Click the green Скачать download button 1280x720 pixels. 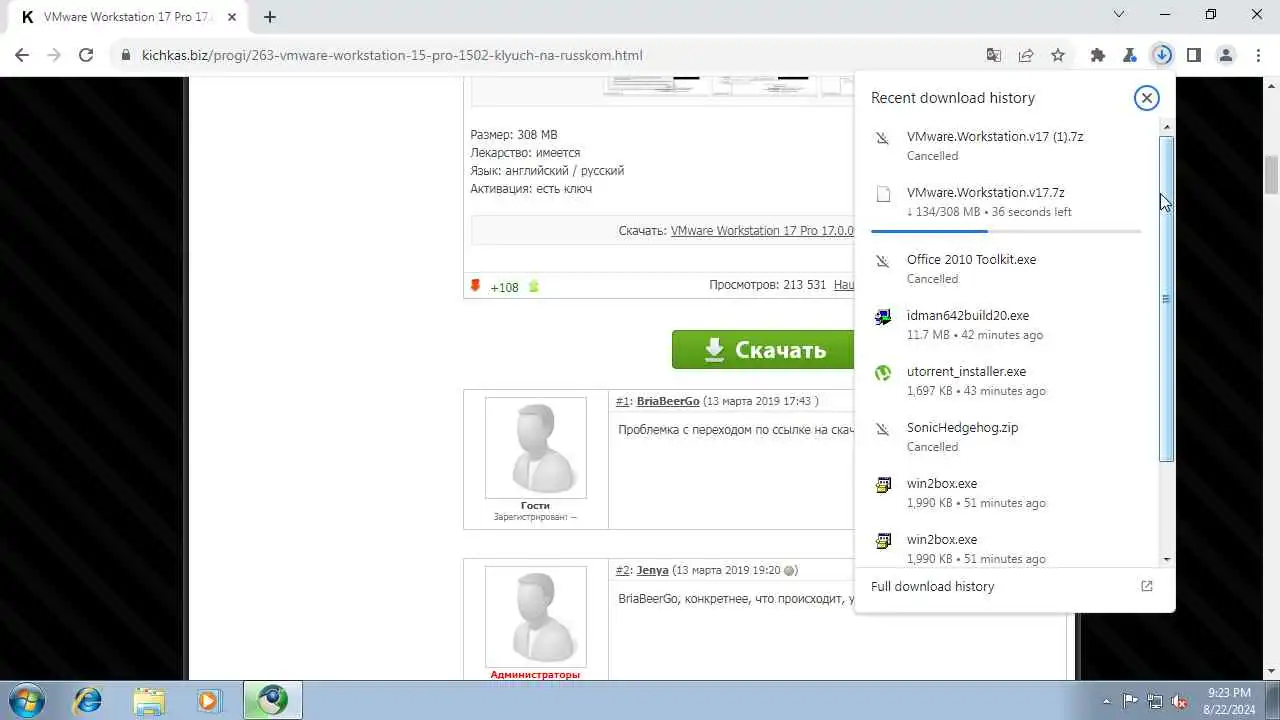pos(763,350)
